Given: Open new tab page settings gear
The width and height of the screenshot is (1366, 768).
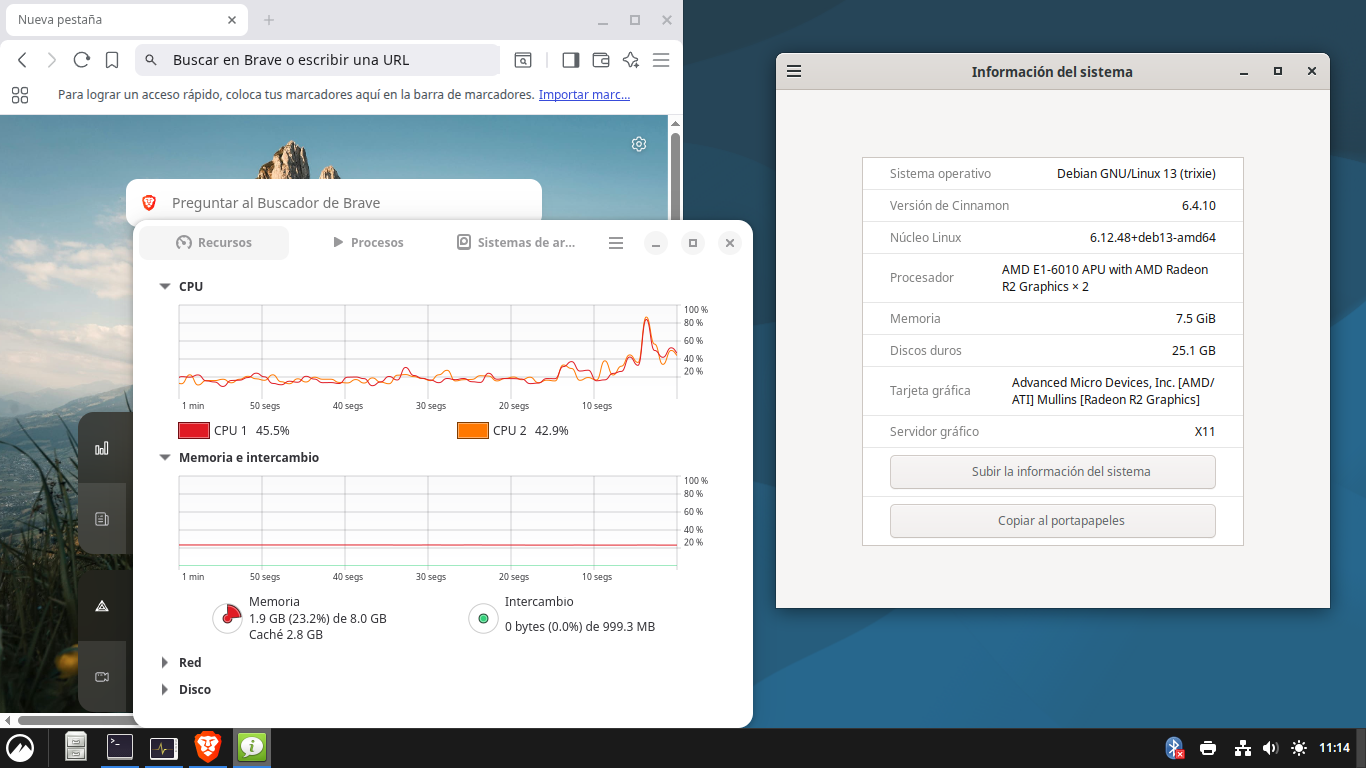Looking at the screenshot, I should pos(639,144).
